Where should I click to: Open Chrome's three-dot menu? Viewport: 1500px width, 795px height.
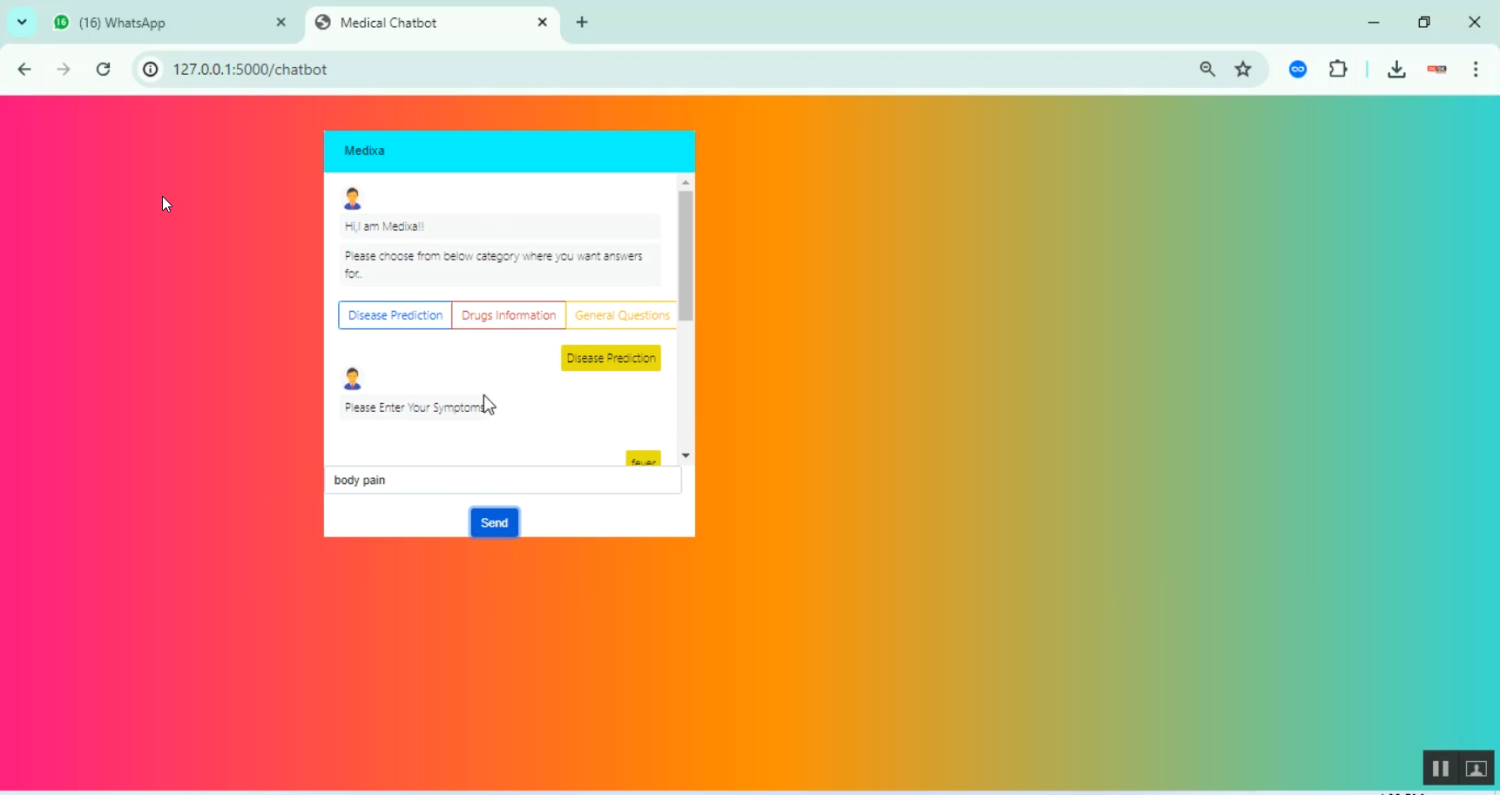pyautogui.click(x=1476, y=69)
